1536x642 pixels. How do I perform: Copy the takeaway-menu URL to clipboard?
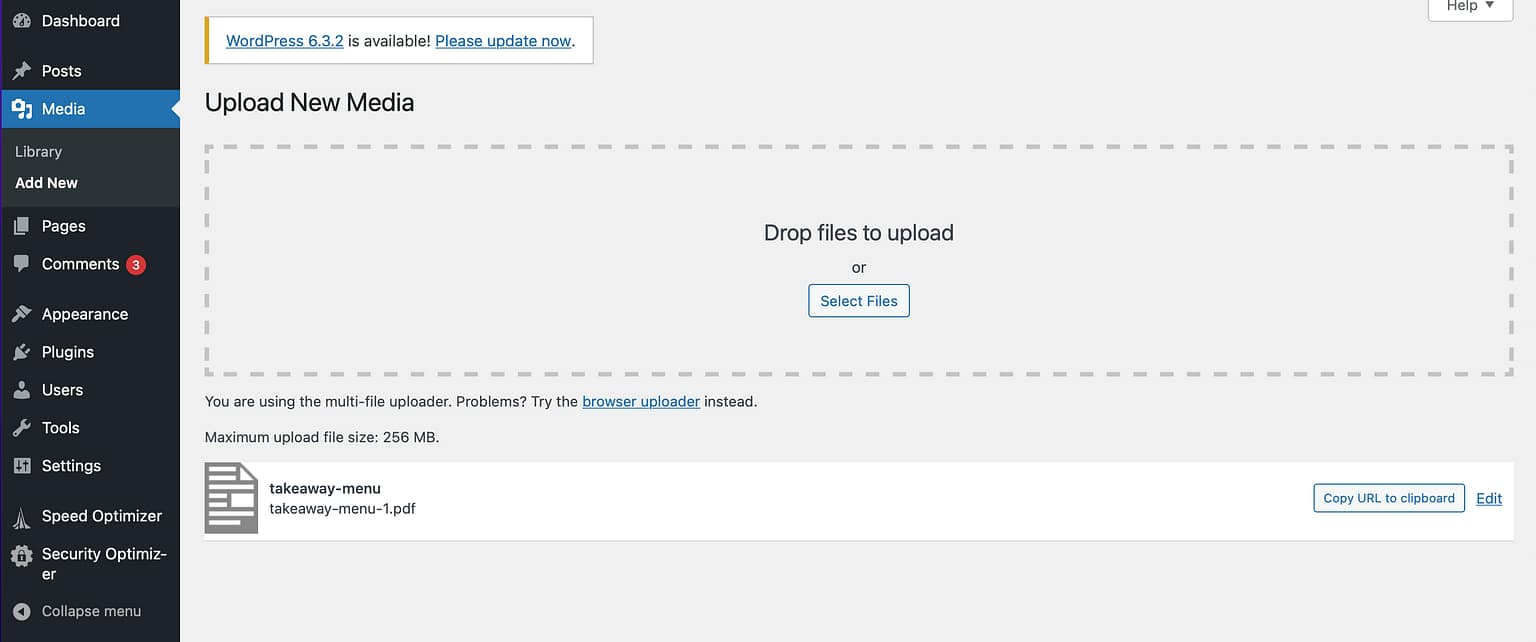(1388, 497)
